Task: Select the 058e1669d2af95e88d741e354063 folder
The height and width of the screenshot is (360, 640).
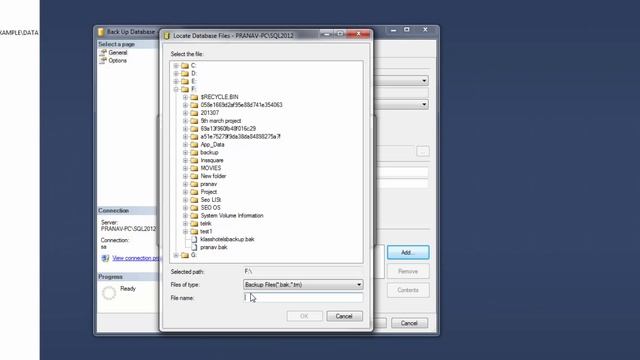Action: [x=241, y=105]
